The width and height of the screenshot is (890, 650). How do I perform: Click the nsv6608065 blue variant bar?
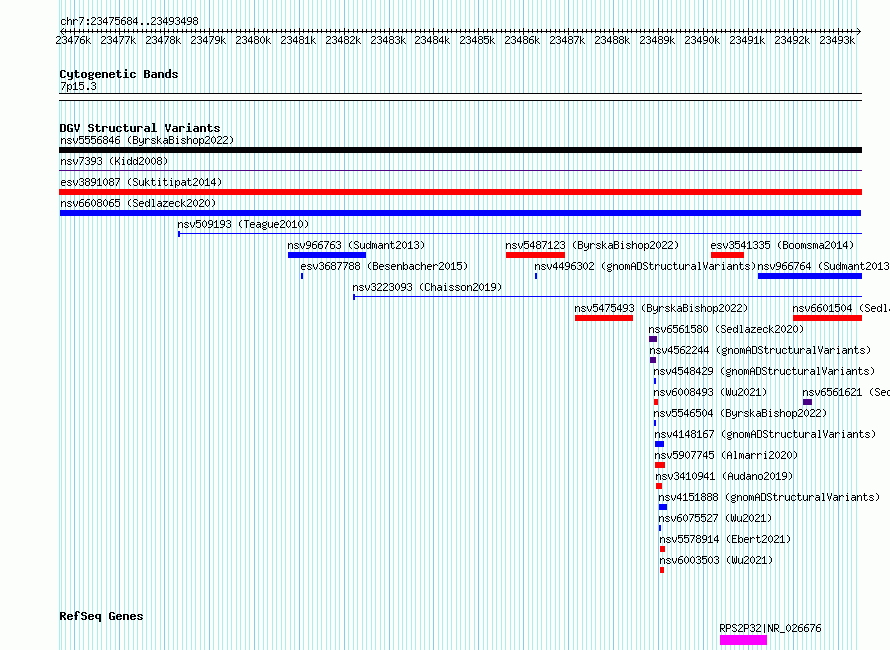pyautogui.click(x=460, y=213)
